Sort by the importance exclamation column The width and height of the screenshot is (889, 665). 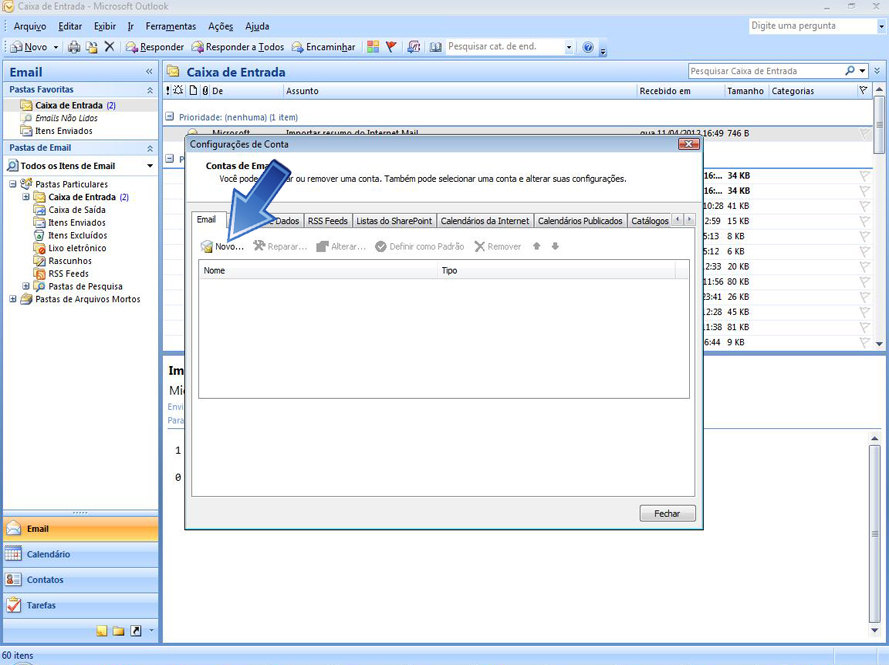pos(168,91)
